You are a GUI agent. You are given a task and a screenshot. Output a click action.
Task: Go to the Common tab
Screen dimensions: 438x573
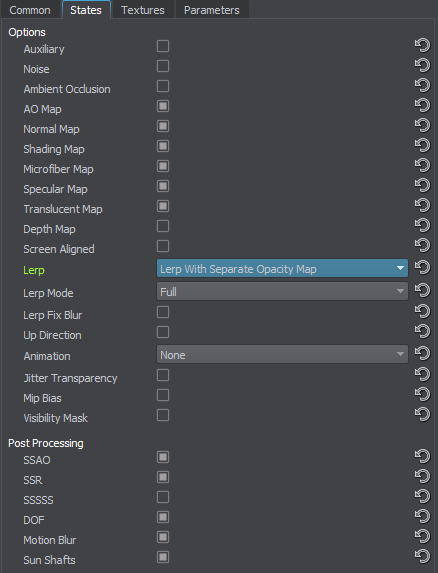point(30,10)
